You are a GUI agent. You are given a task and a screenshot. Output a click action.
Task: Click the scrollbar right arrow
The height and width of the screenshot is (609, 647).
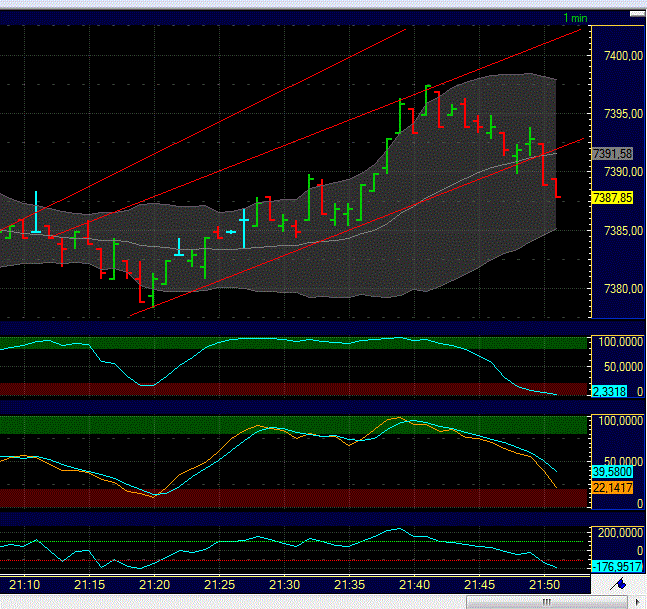[638, 602]
